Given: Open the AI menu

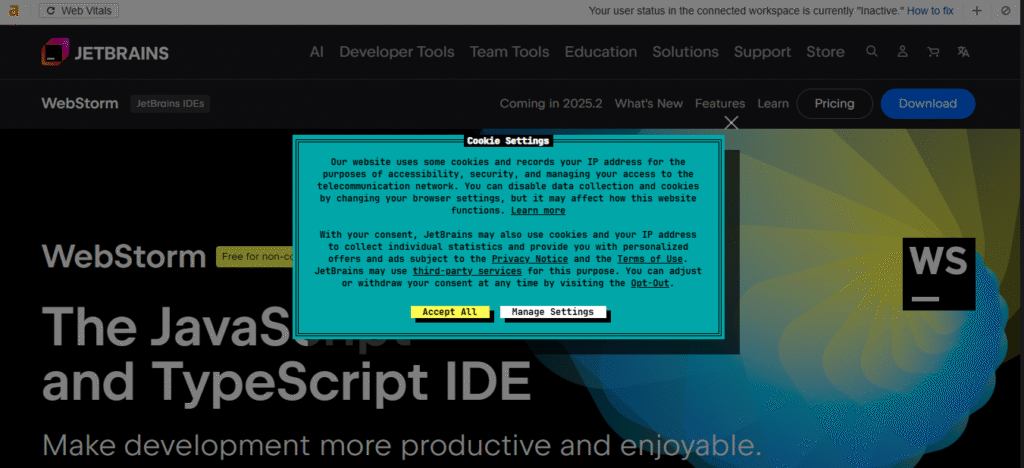Looking at the screenshot, I should 317,52.
